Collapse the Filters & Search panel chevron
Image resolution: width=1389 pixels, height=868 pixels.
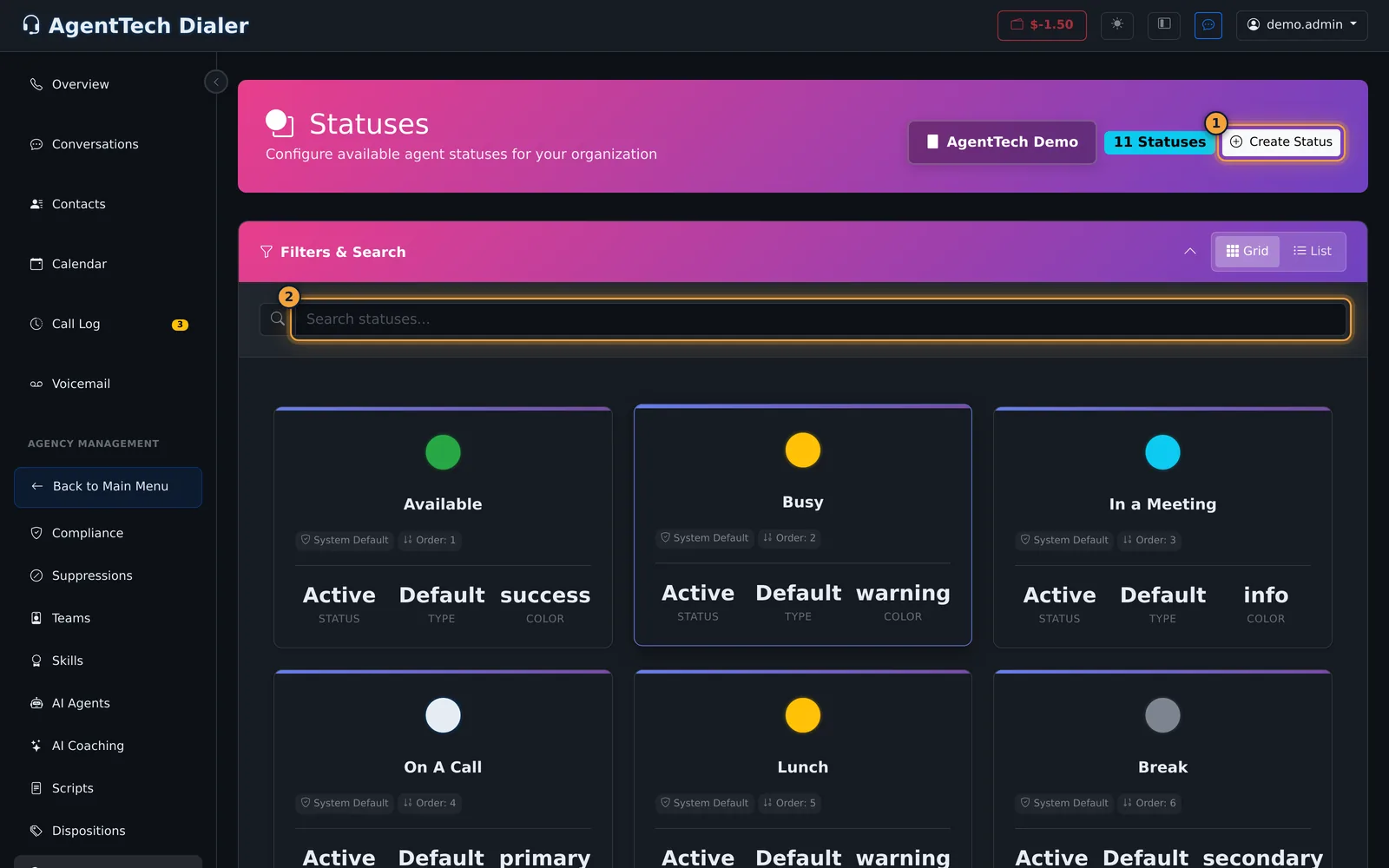pyautogui.click(x=1190, y=252)
